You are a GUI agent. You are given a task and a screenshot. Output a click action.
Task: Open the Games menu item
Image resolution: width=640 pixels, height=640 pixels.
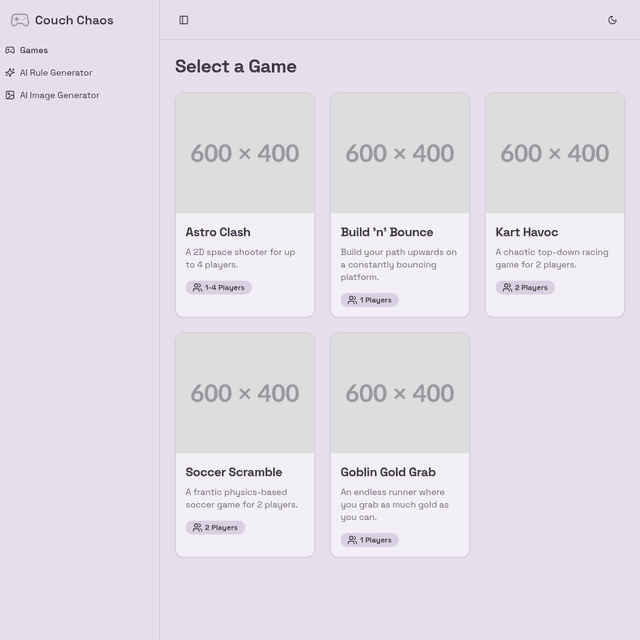34,50
